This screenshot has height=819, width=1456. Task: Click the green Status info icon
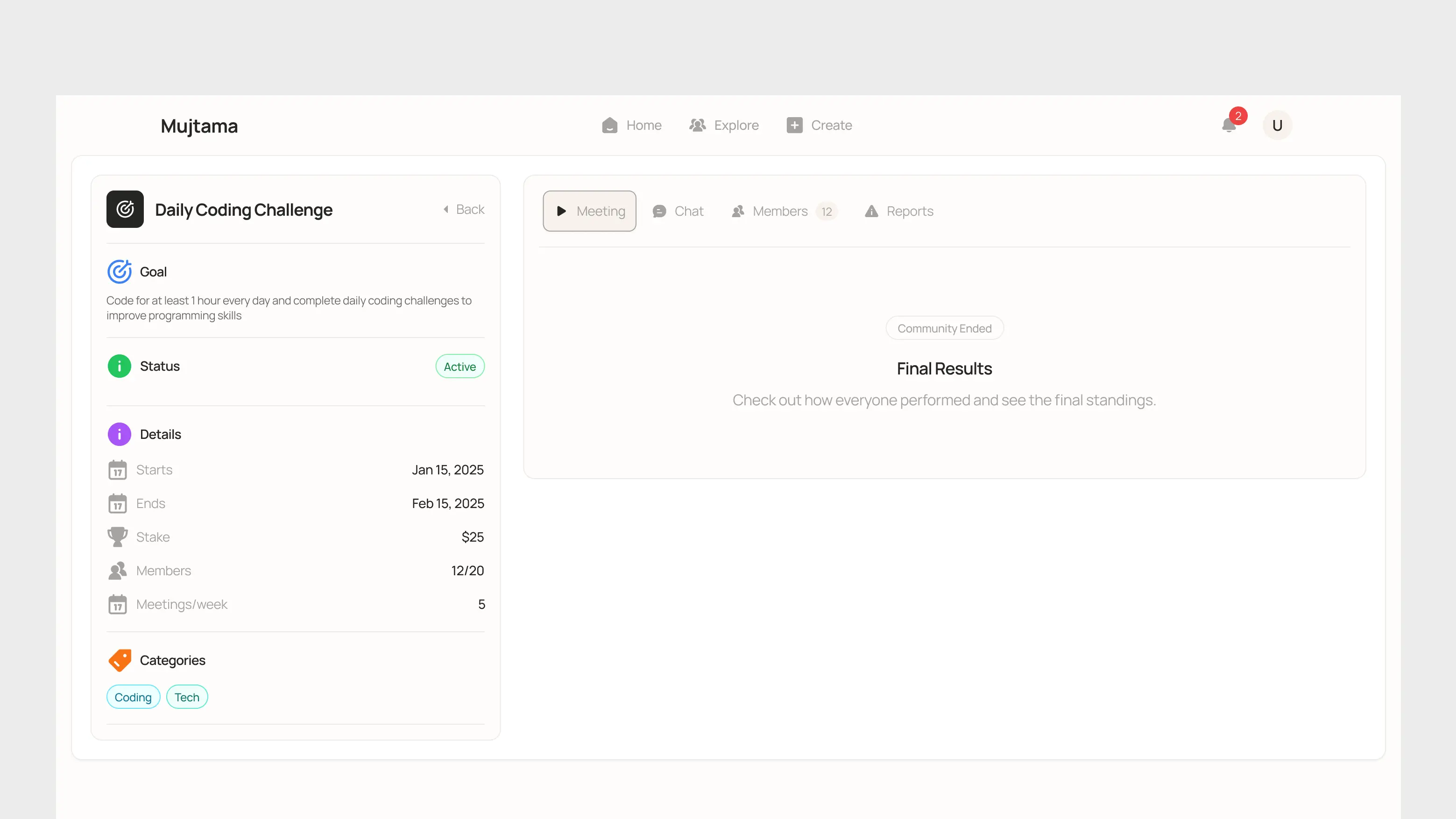(119, 366)
